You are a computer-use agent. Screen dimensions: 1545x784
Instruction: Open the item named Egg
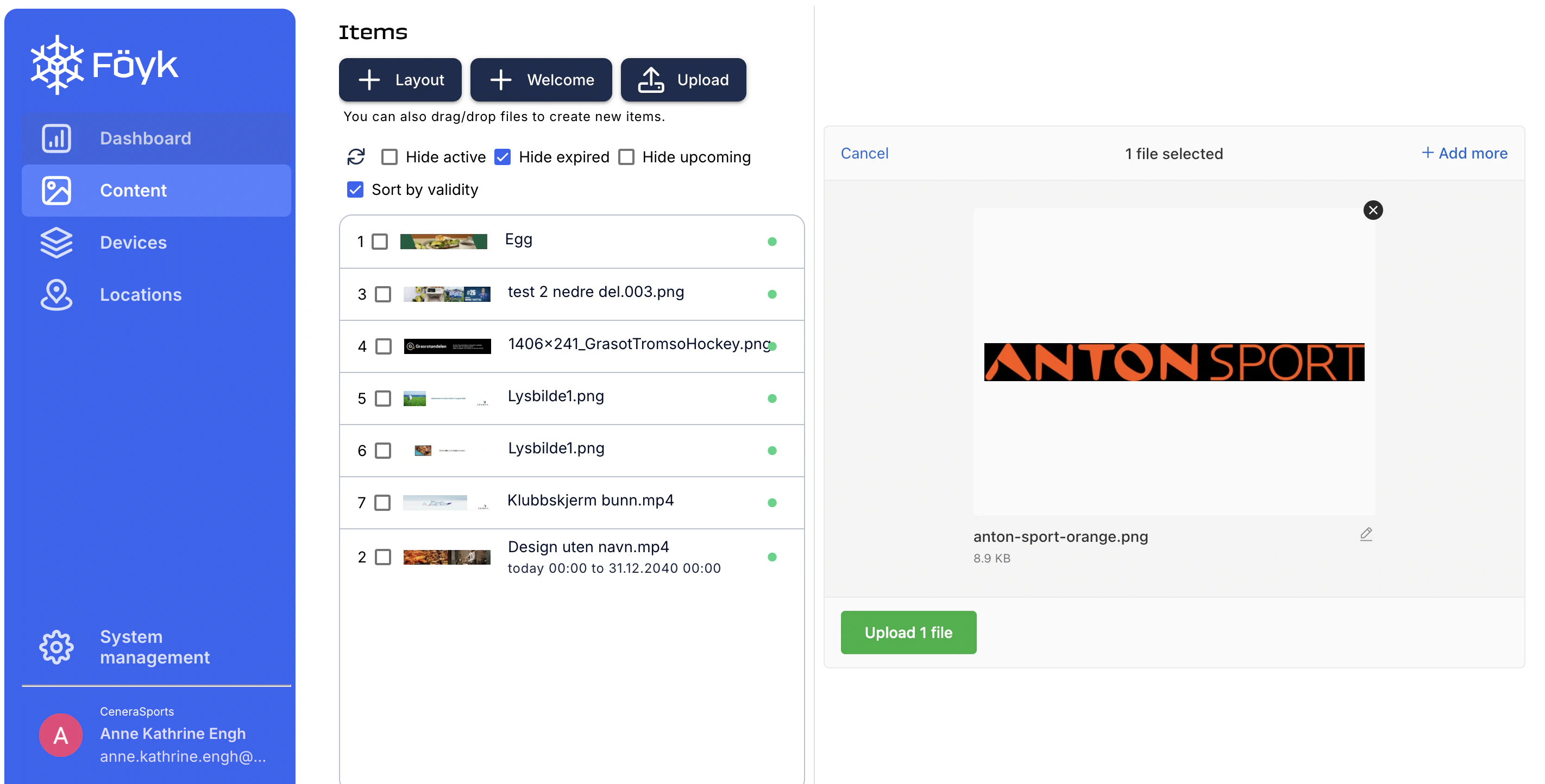[x=519, y=240]
